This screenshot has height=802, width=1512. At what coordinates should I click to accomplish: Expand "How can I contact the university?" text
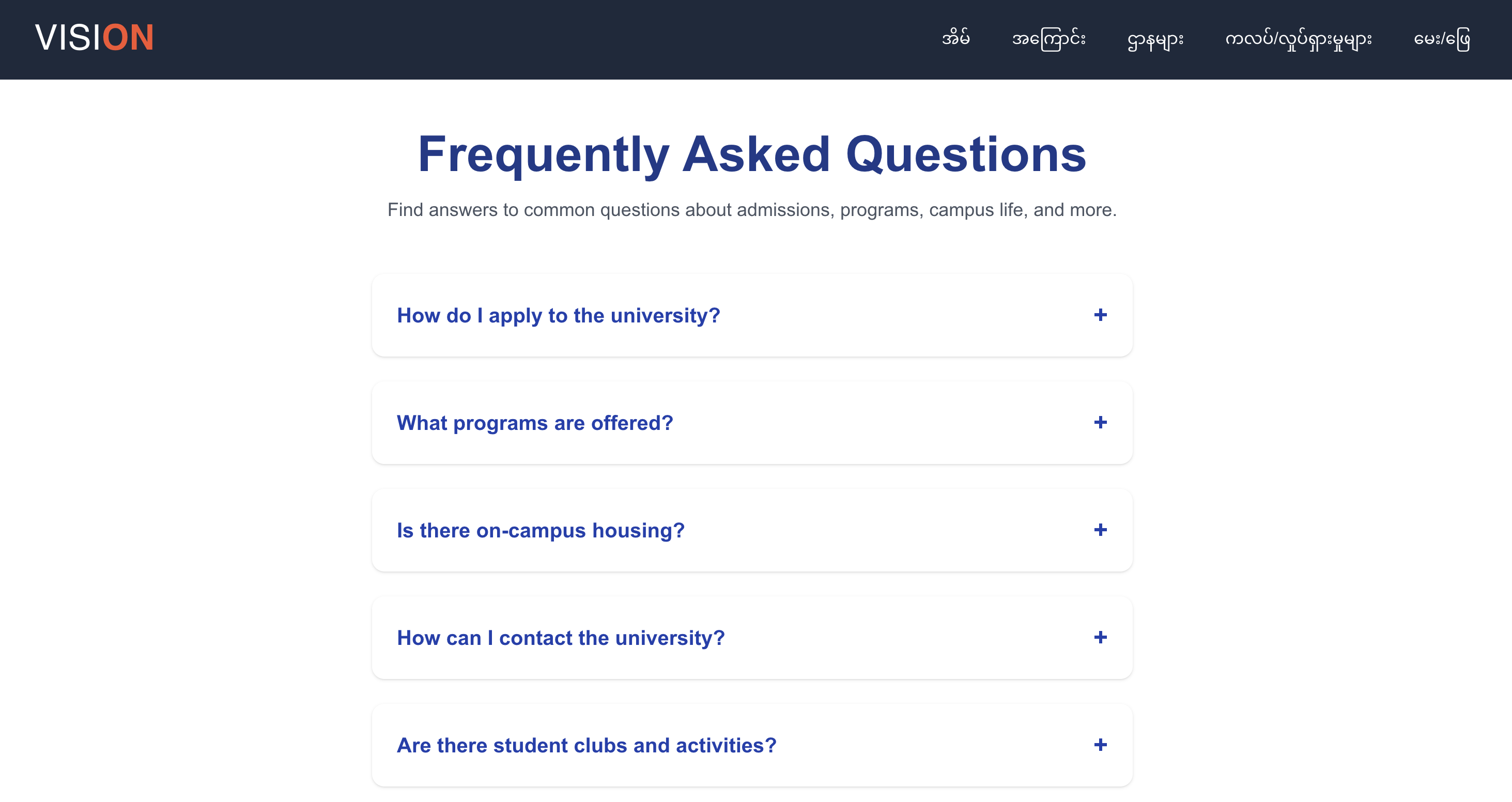click(x=561, y=638)
